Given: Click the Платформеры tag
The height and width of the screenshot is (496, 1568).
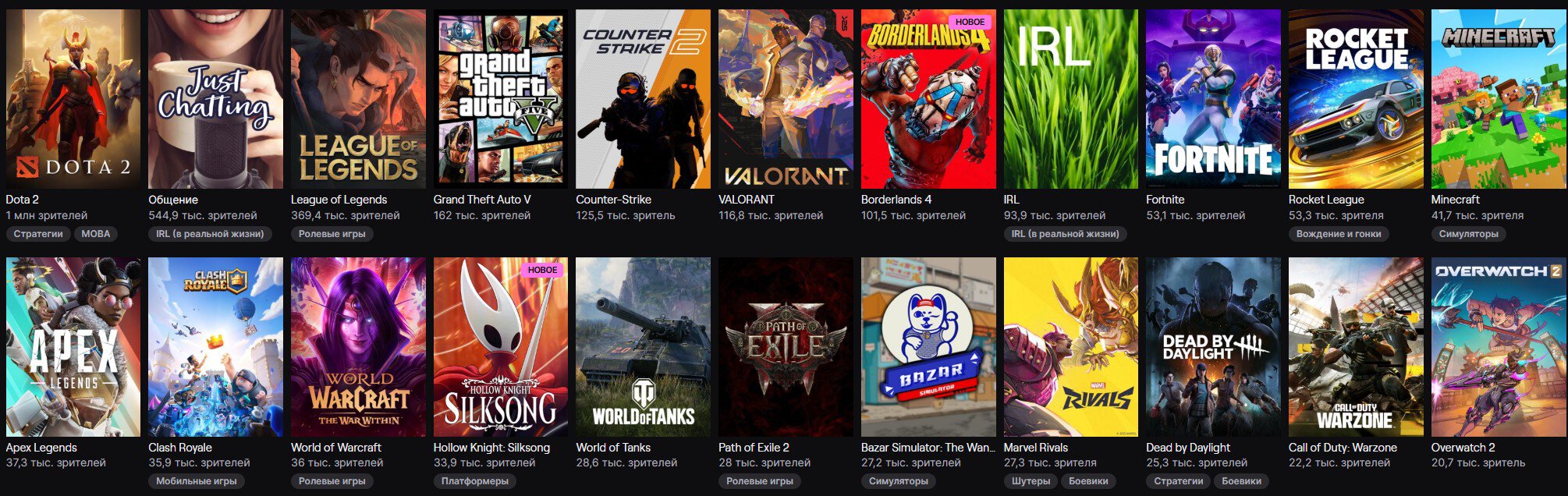Looking at the screenshot, I should click(x=475, y=481).
